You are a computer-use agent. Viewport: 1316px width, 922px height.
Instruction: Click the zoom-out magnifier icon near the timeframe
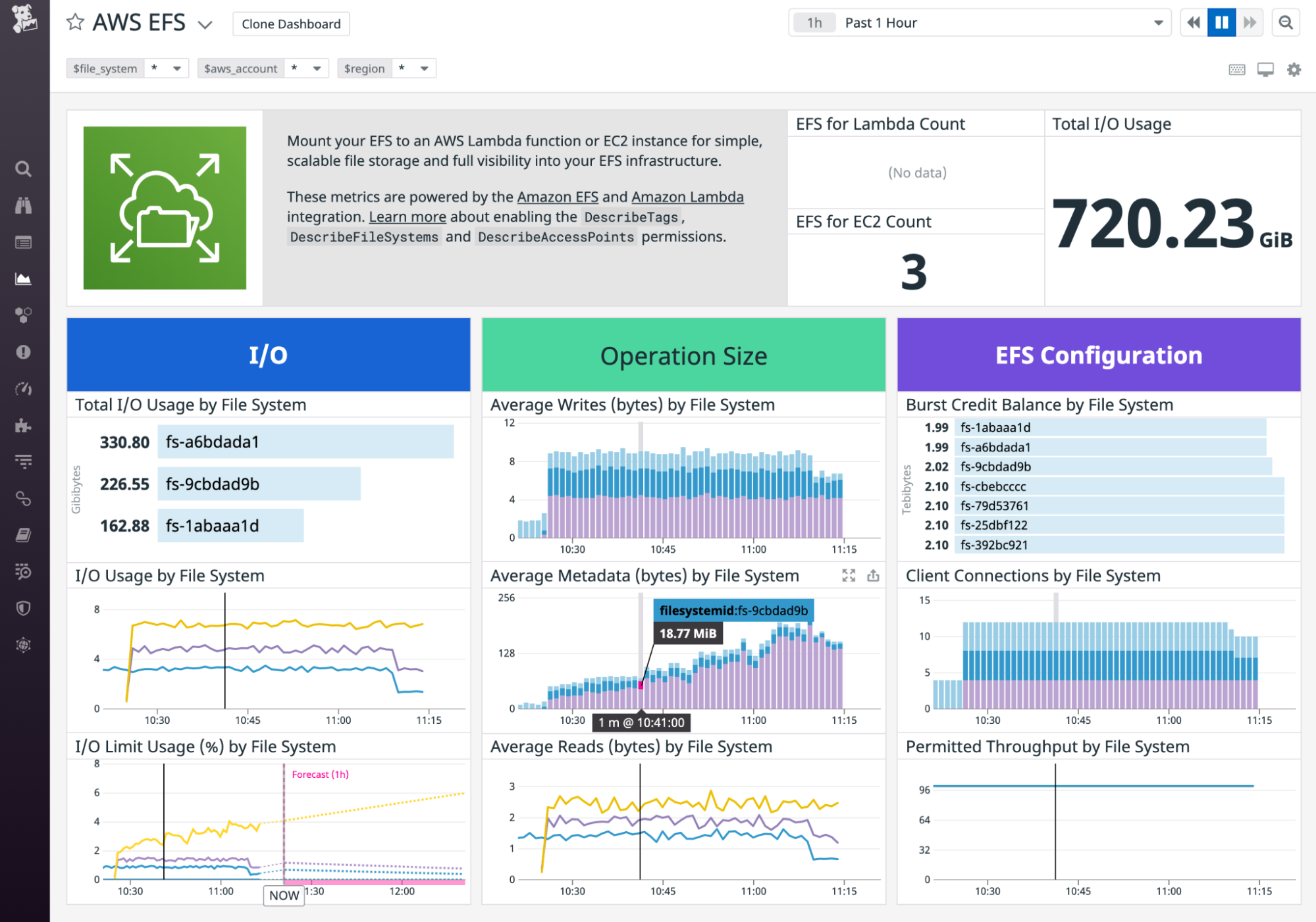(1286, 22)
